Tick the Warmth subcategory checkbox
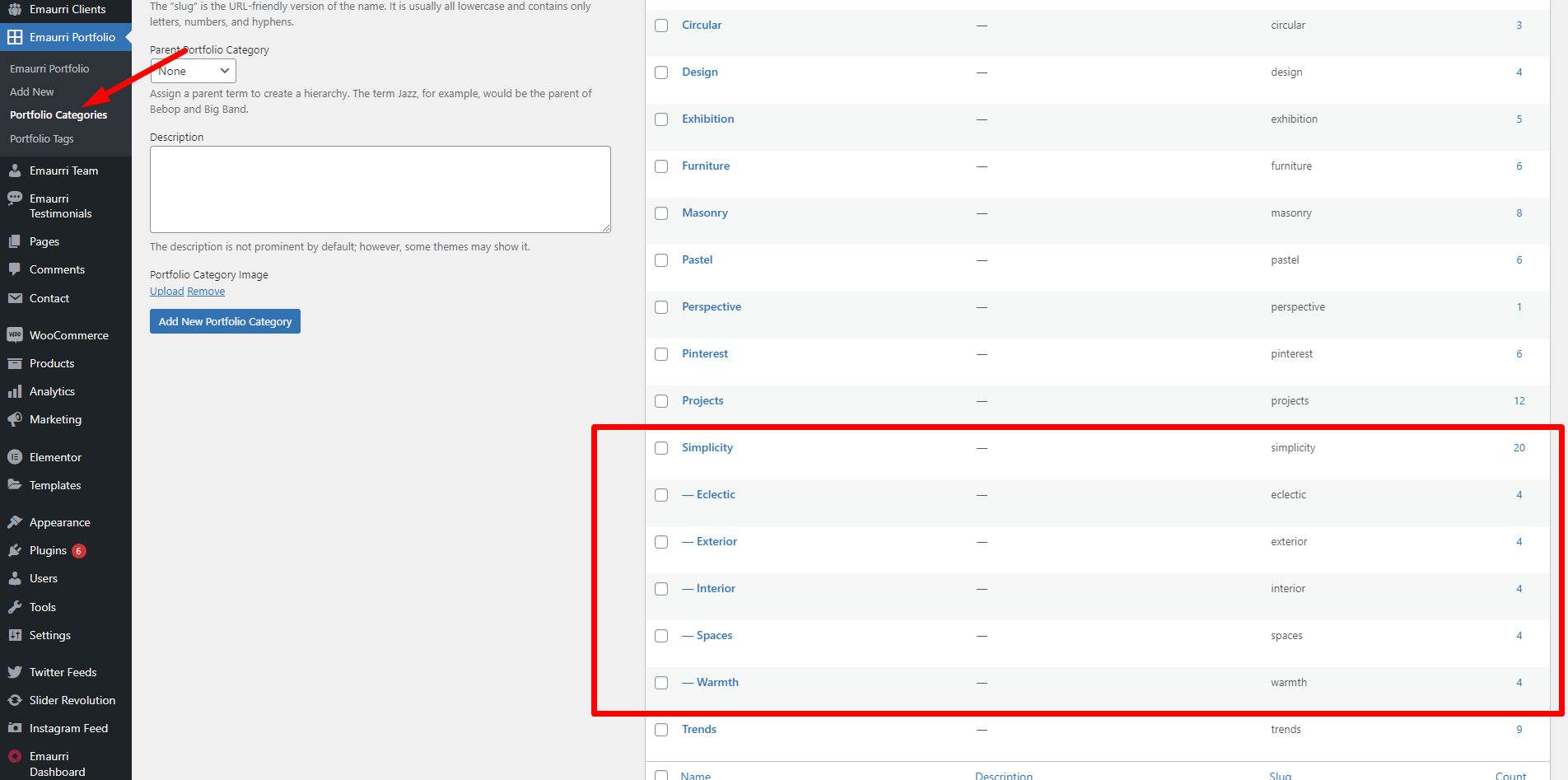Viewport: 1568px width, 780px height. (661, 683)
